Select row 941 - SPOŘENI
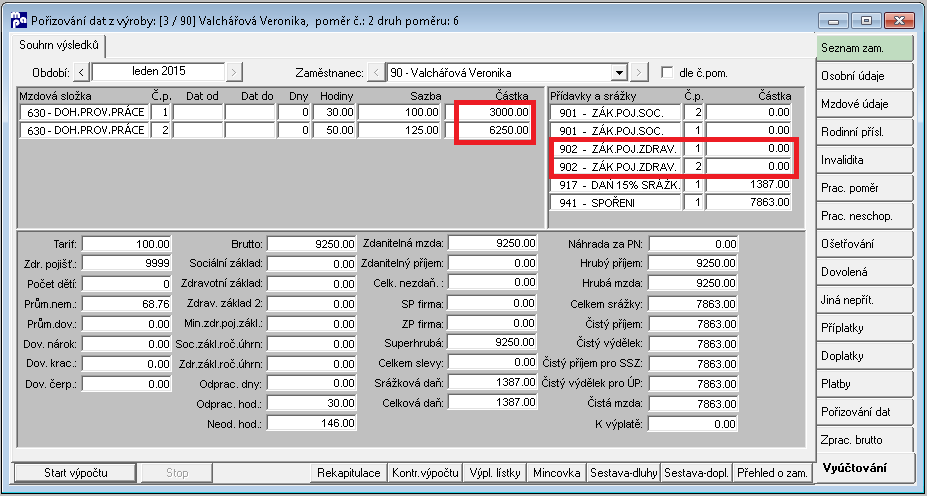The height and width of the screenshot is (496, 927). [670, 203]
